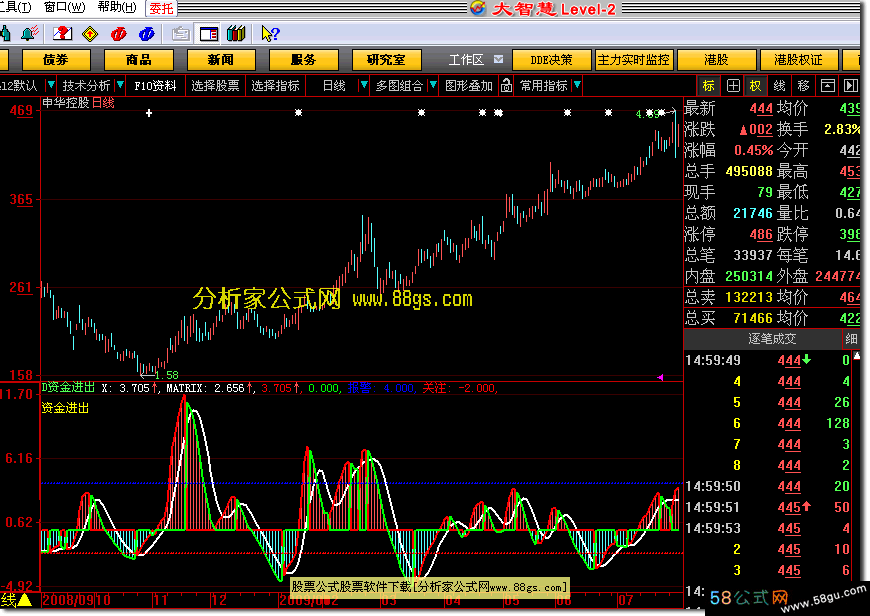Click the F10资料 toolbar item
The image size is (870, 616).
click(155, 85)
